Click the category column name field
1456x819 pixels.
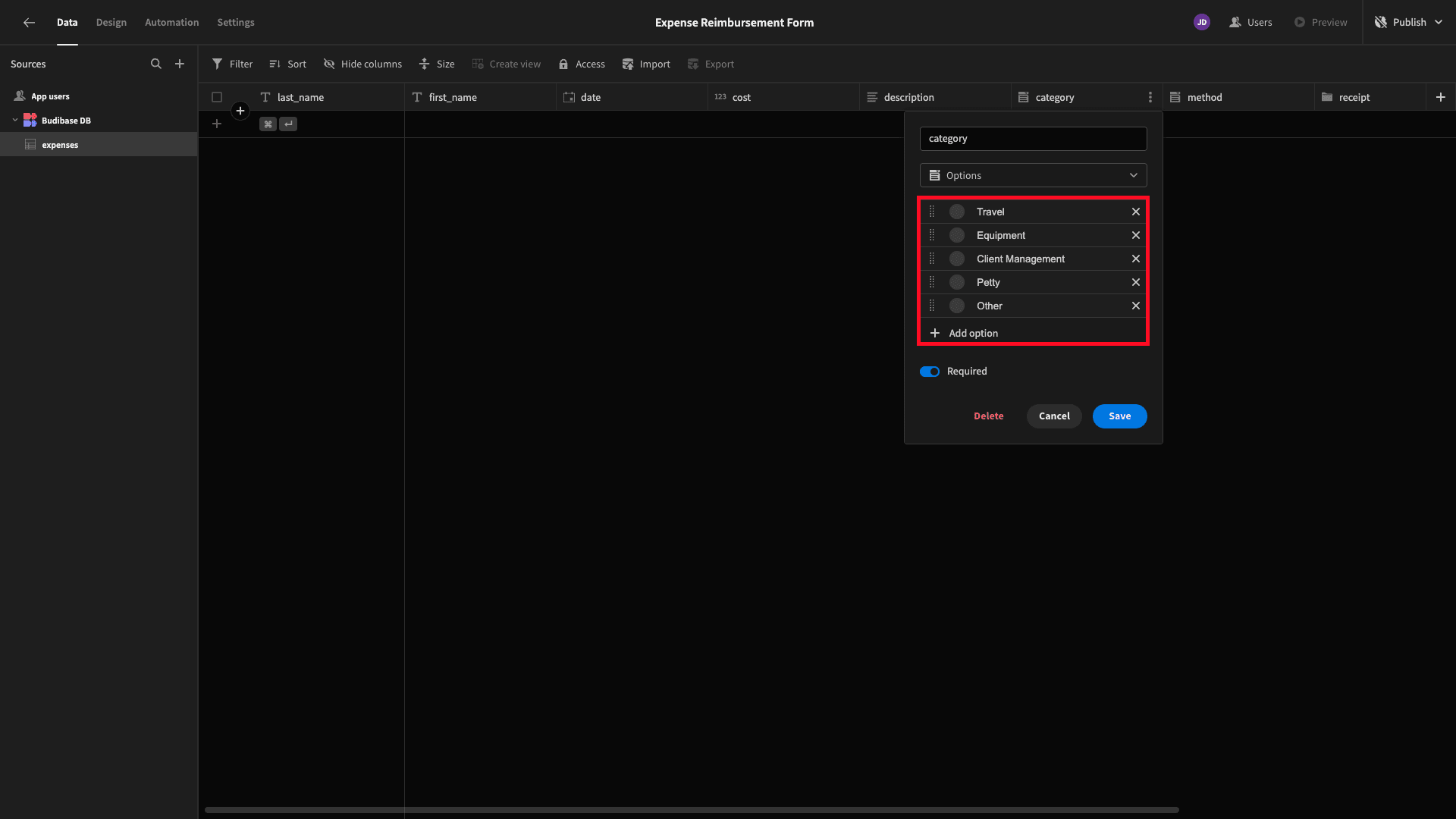click(x=1033, y=138)
